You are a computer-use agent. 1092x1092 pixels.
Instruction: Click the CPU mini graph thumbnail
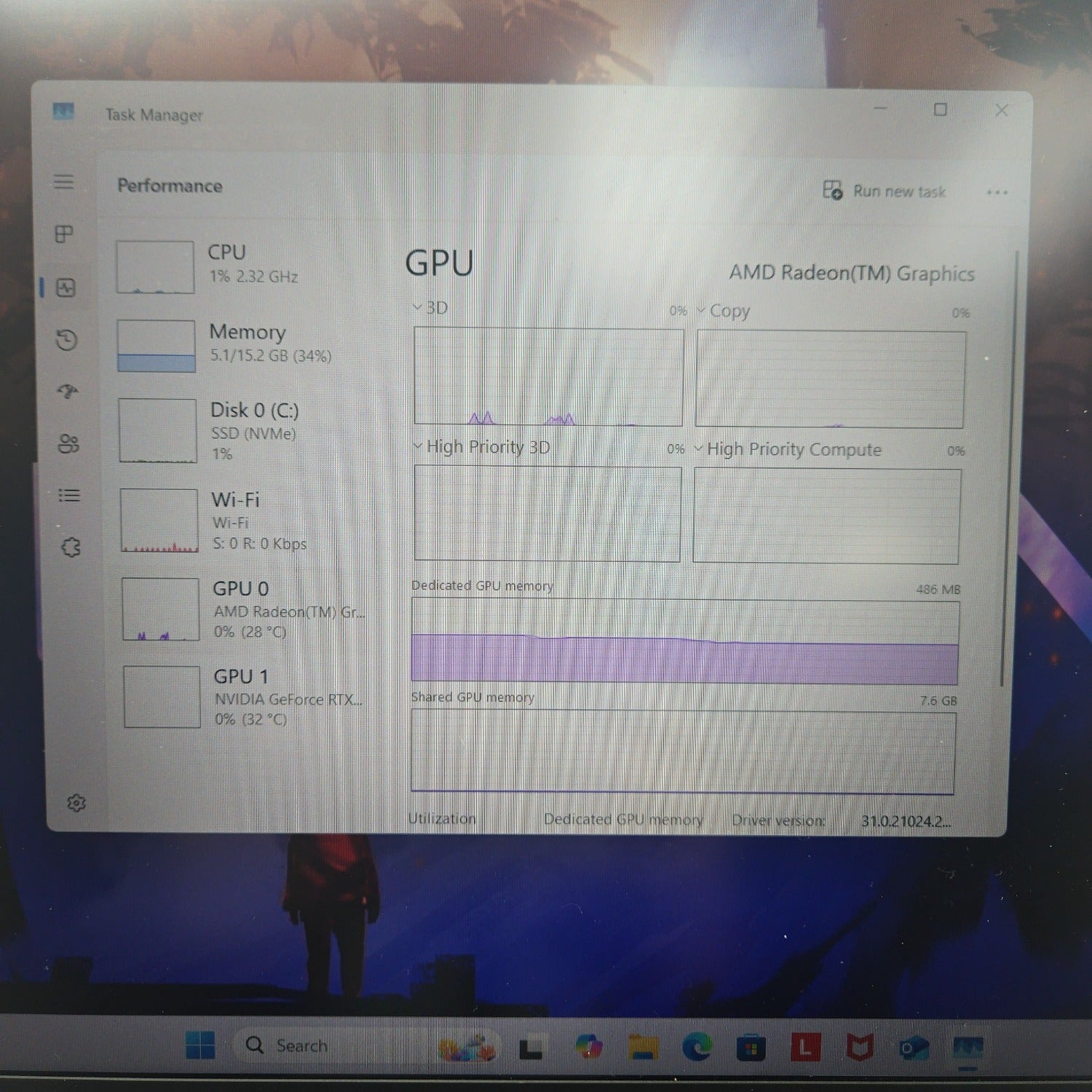coord(155,267)
